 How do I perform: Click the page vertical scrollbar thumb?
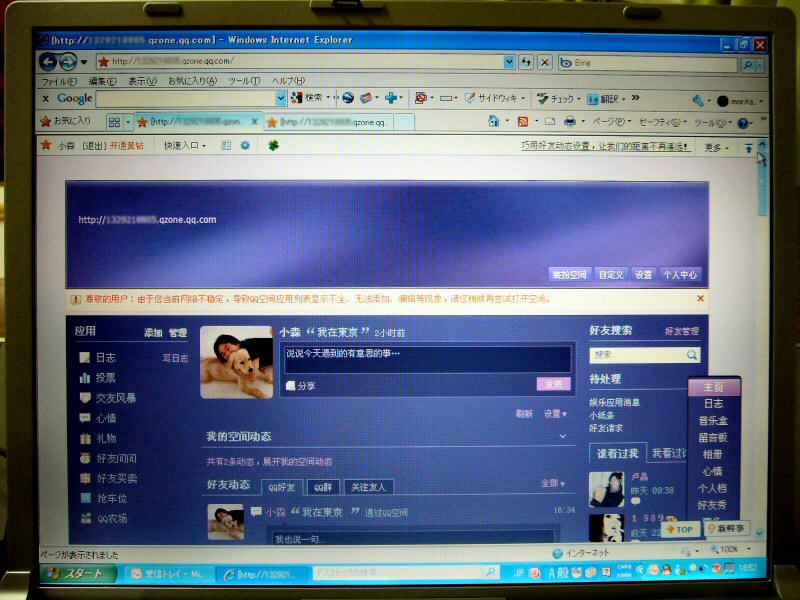click(762, 185)
